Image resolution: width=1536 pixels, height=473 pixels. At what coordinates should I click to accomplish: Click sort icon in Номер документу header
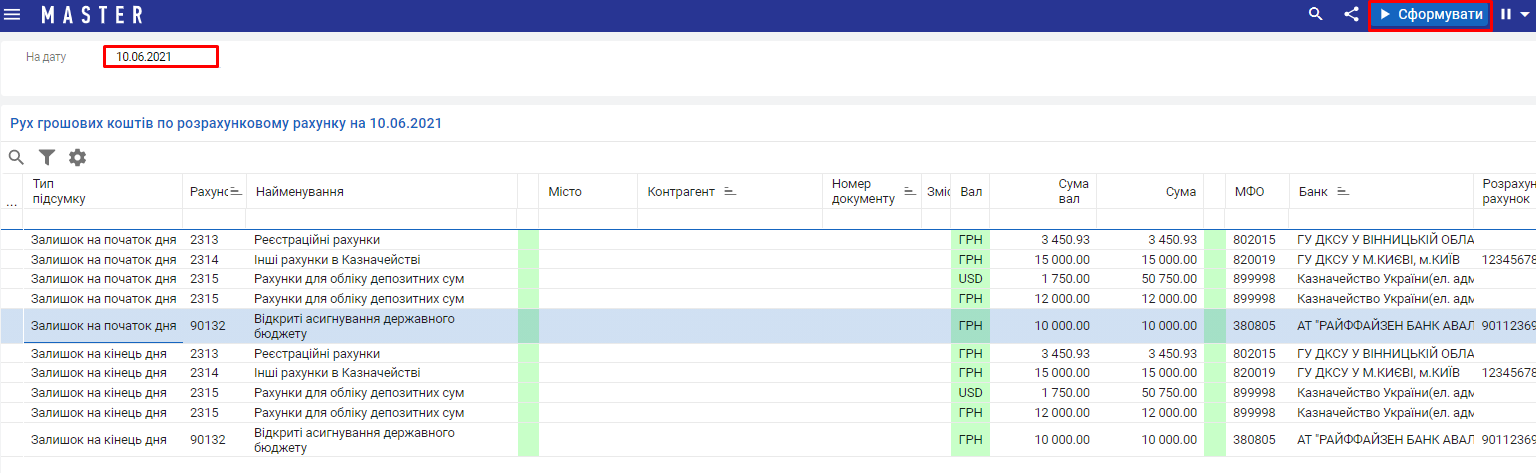tap(910, 191)
